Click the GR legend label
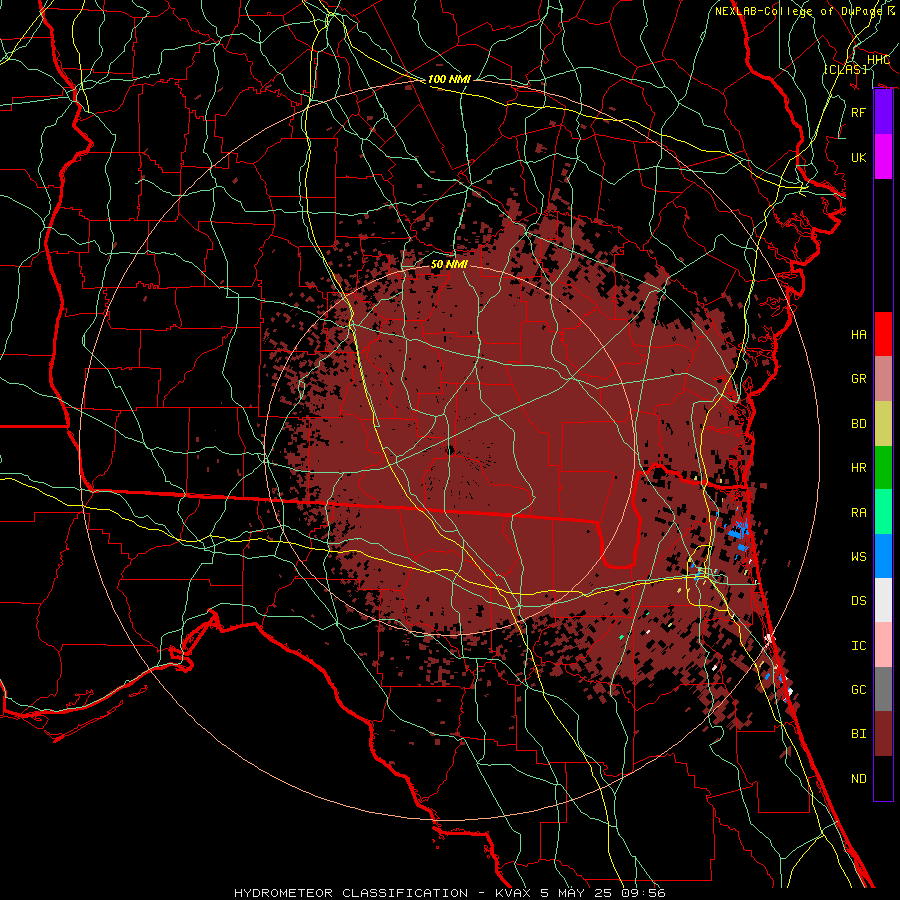 coord(858,379)
